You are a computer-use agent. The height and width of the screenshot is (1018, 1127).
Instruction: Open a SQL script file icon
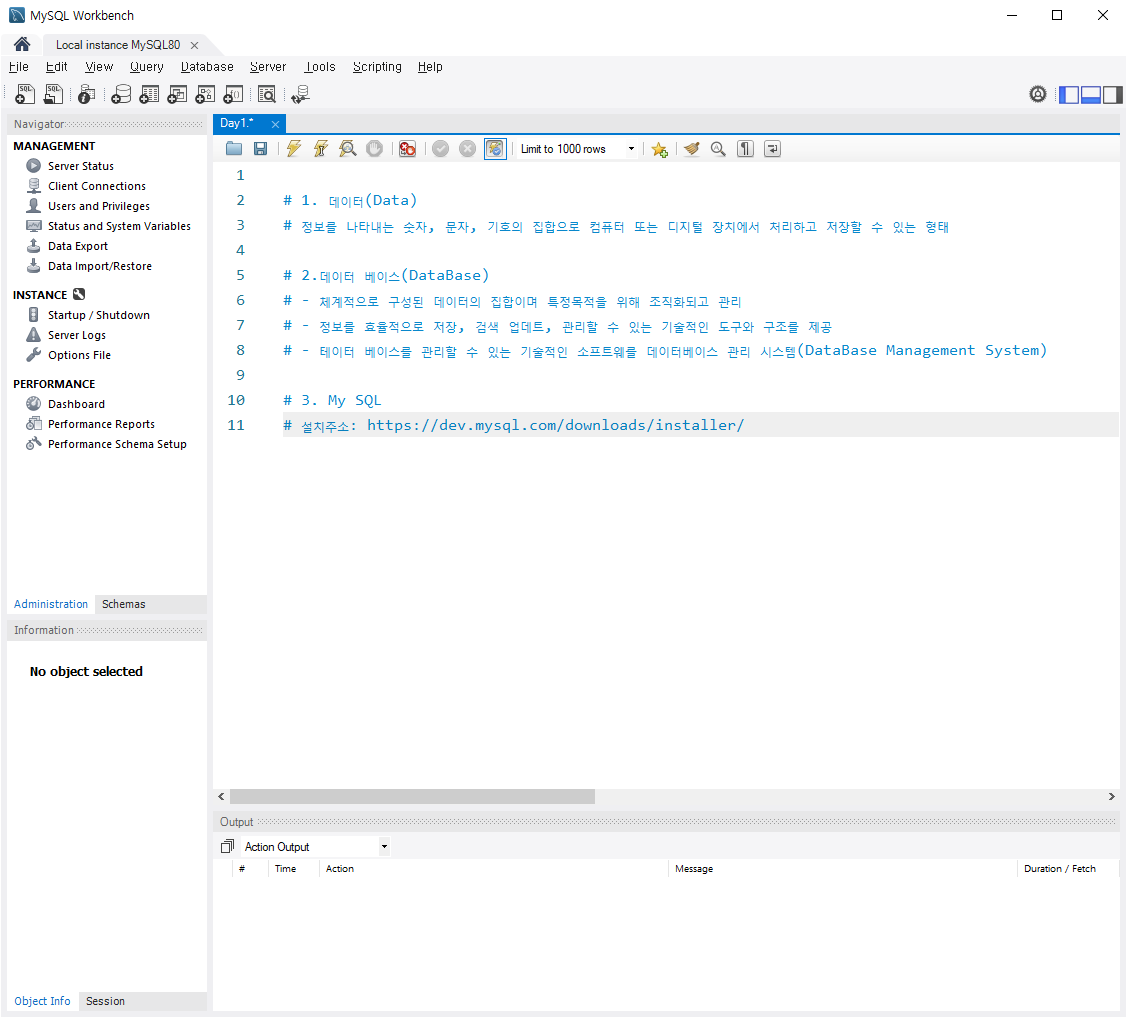tap(53, 94)
